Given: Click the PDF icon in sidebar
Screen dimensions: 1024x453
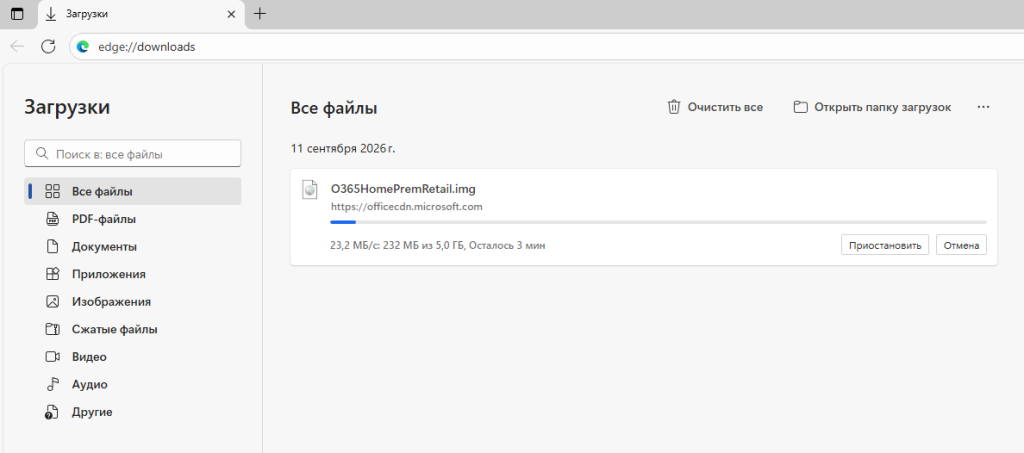Looking at the screenshot, I should pyautogui.click(x=52, y=219).
